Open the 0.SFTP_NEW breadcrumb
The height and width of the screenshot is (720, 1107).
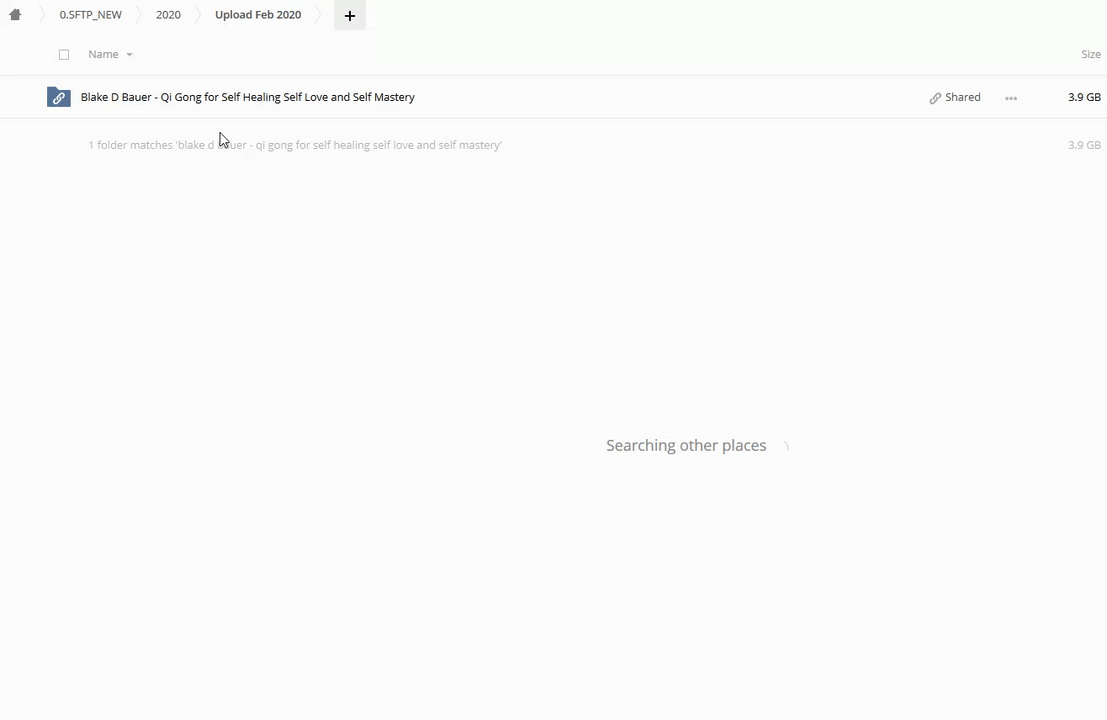coord(90,15)
